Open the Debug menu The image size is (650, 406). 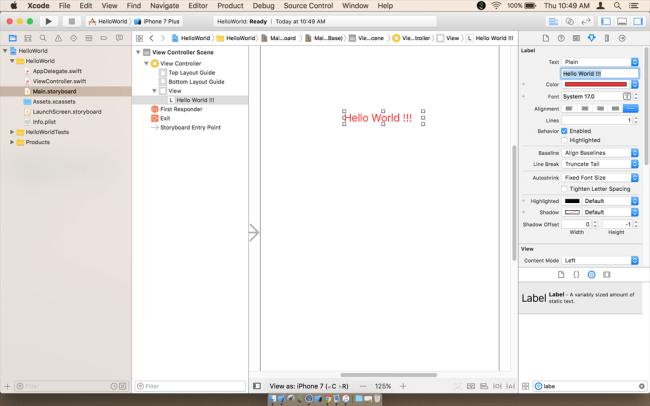(x=263, y=6)
